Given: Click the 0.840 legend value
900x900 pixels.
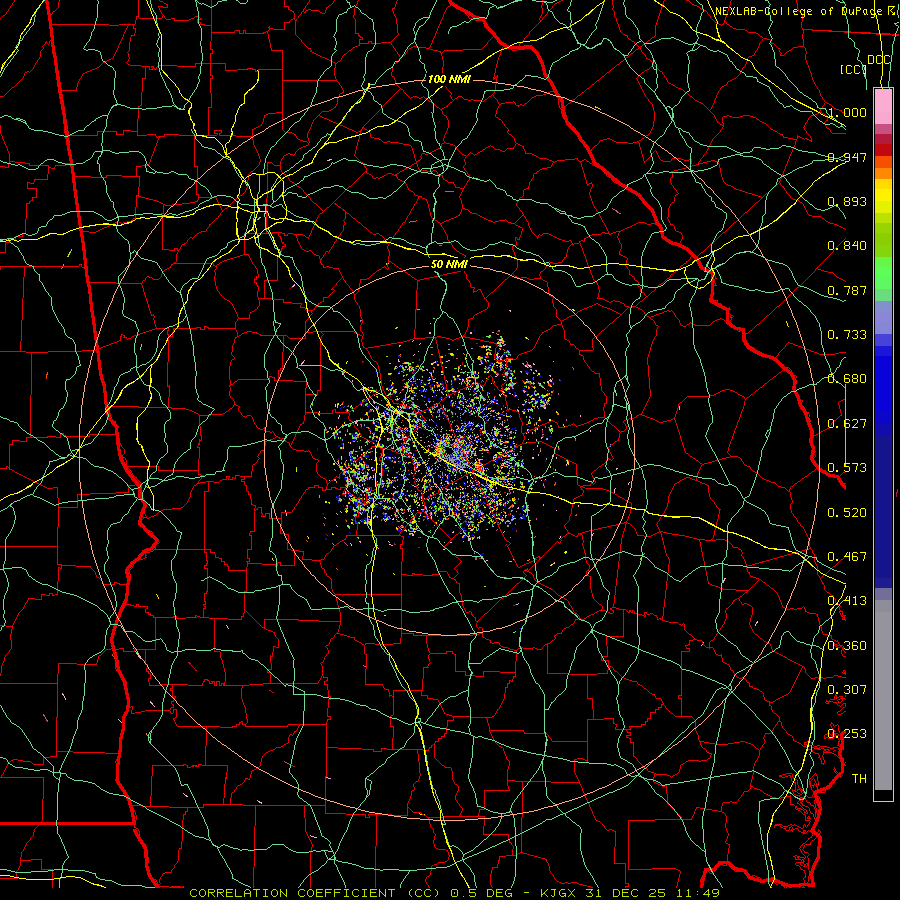Looking at the screenshot, I should [847, 246].
